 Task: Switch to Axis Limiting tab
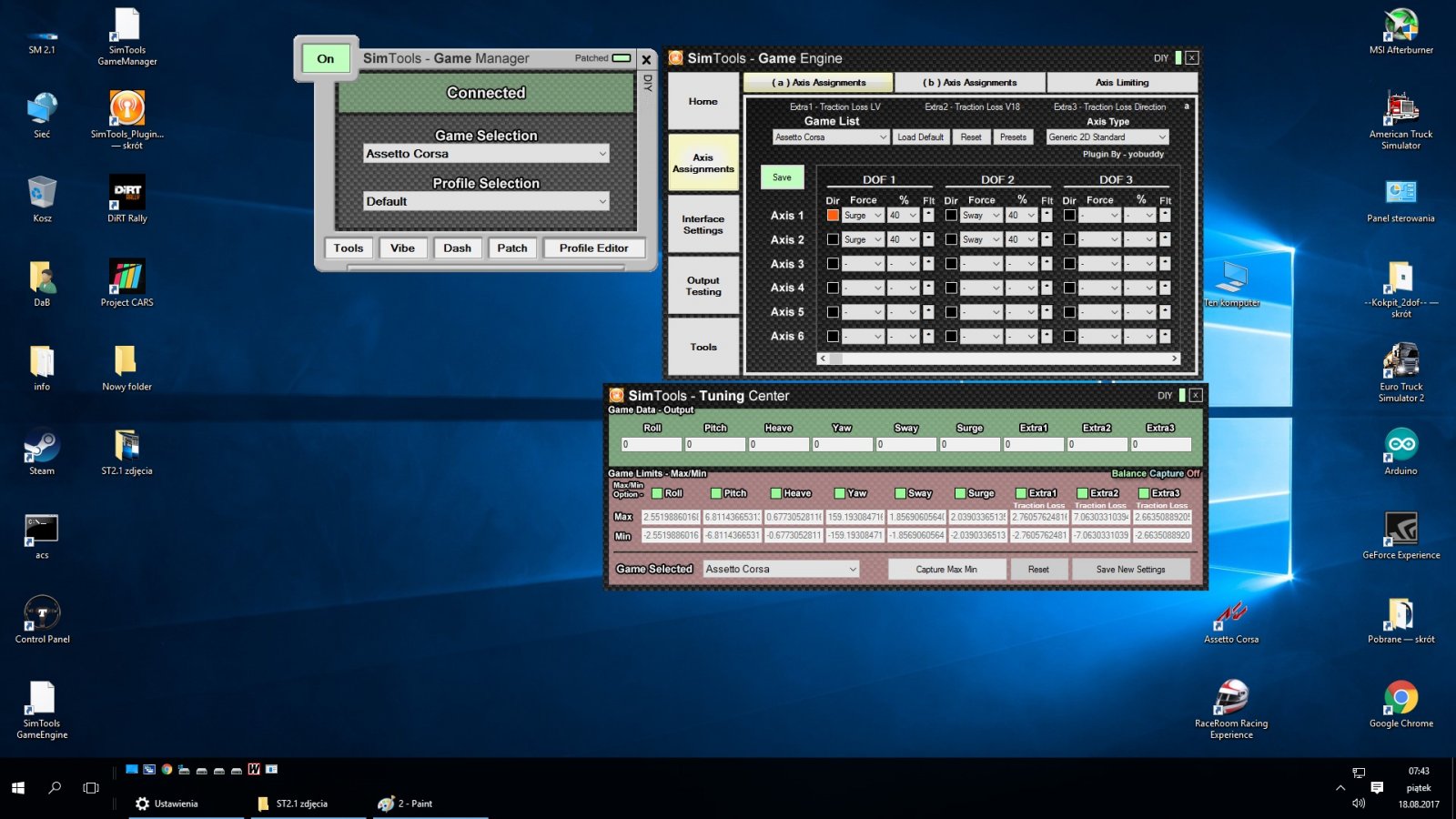(x=1121, y=83)
